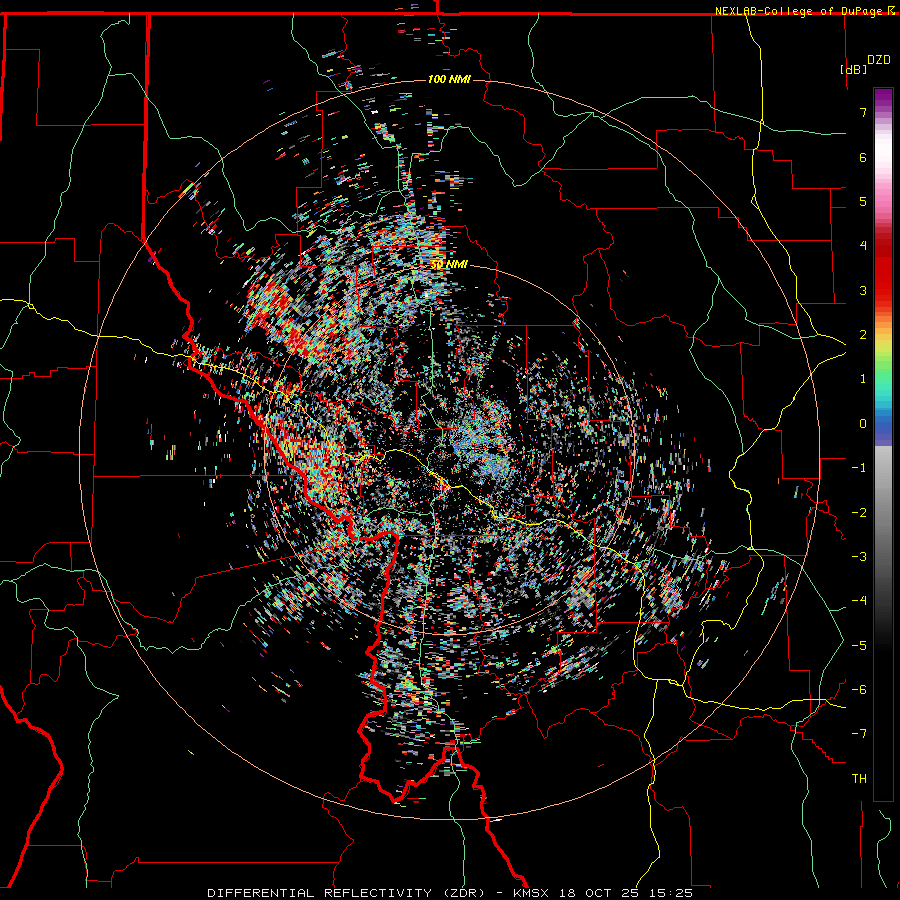Pick the 2 label on color scale
Screen dimensions: 900x900
(863, 334)
